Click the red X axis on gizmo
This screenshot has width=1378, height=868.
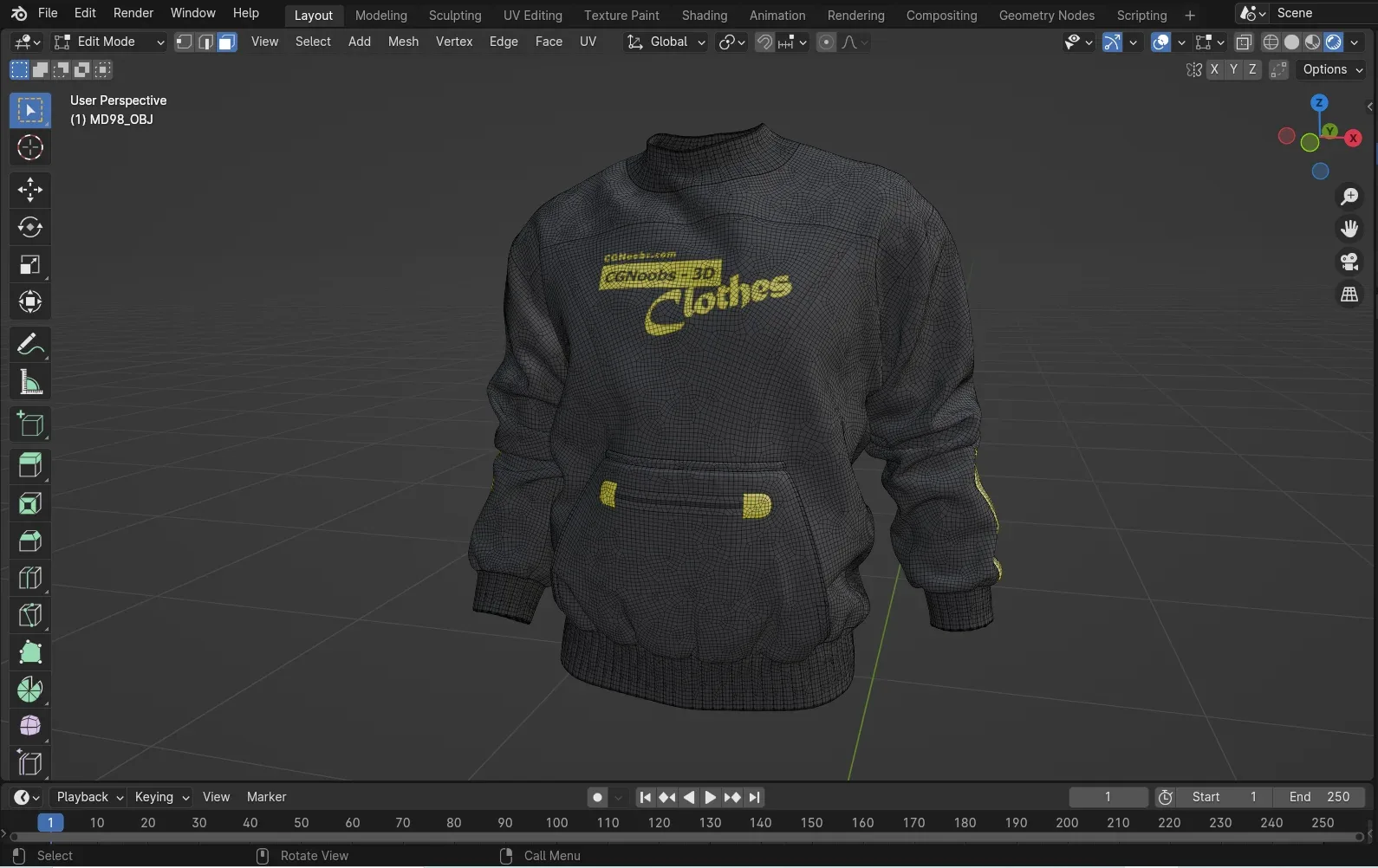click(x=1353, y=139)
